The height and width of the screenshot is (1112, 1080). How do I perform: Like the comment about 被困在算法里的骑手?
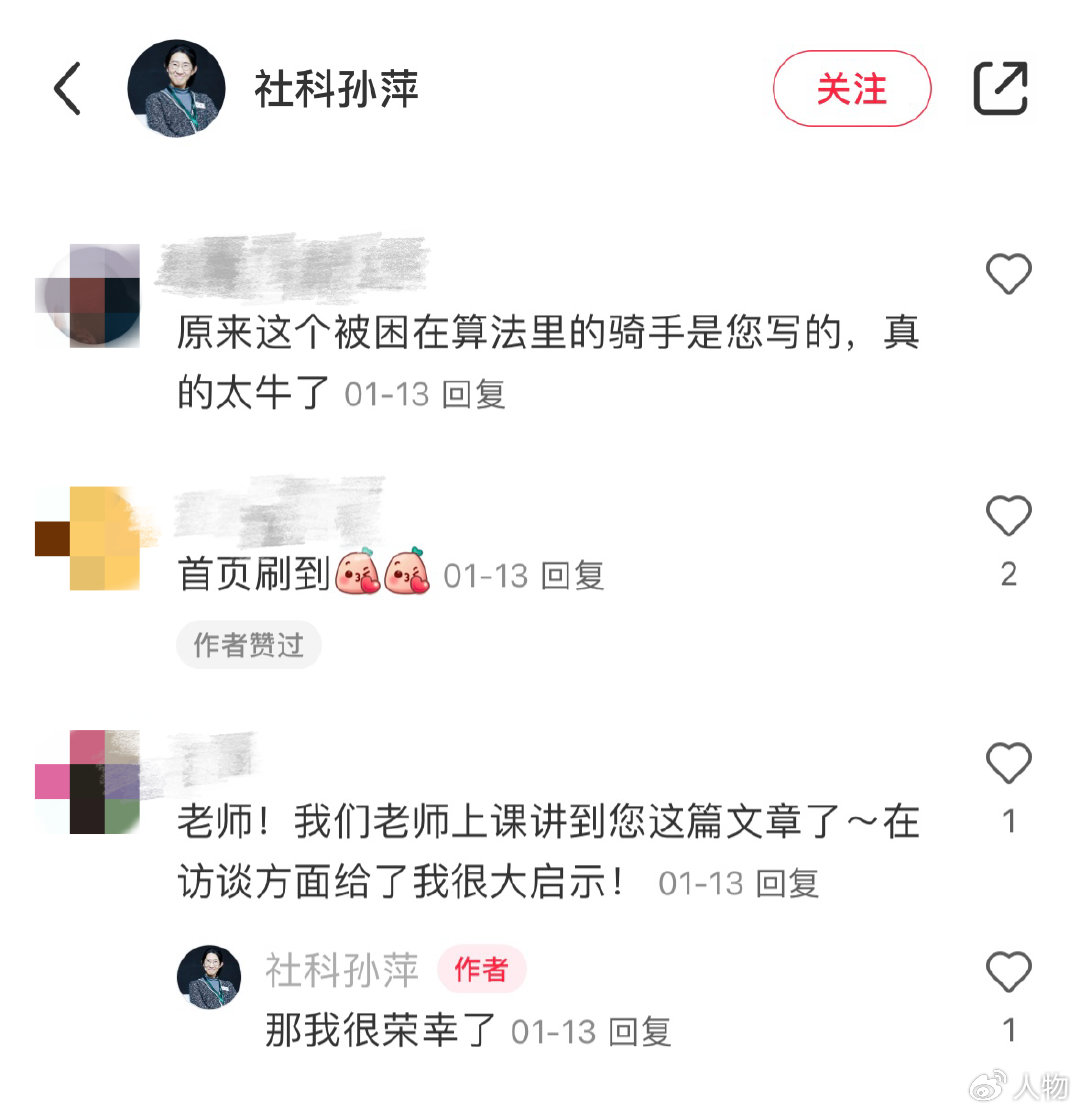(x=1008, y=273)
